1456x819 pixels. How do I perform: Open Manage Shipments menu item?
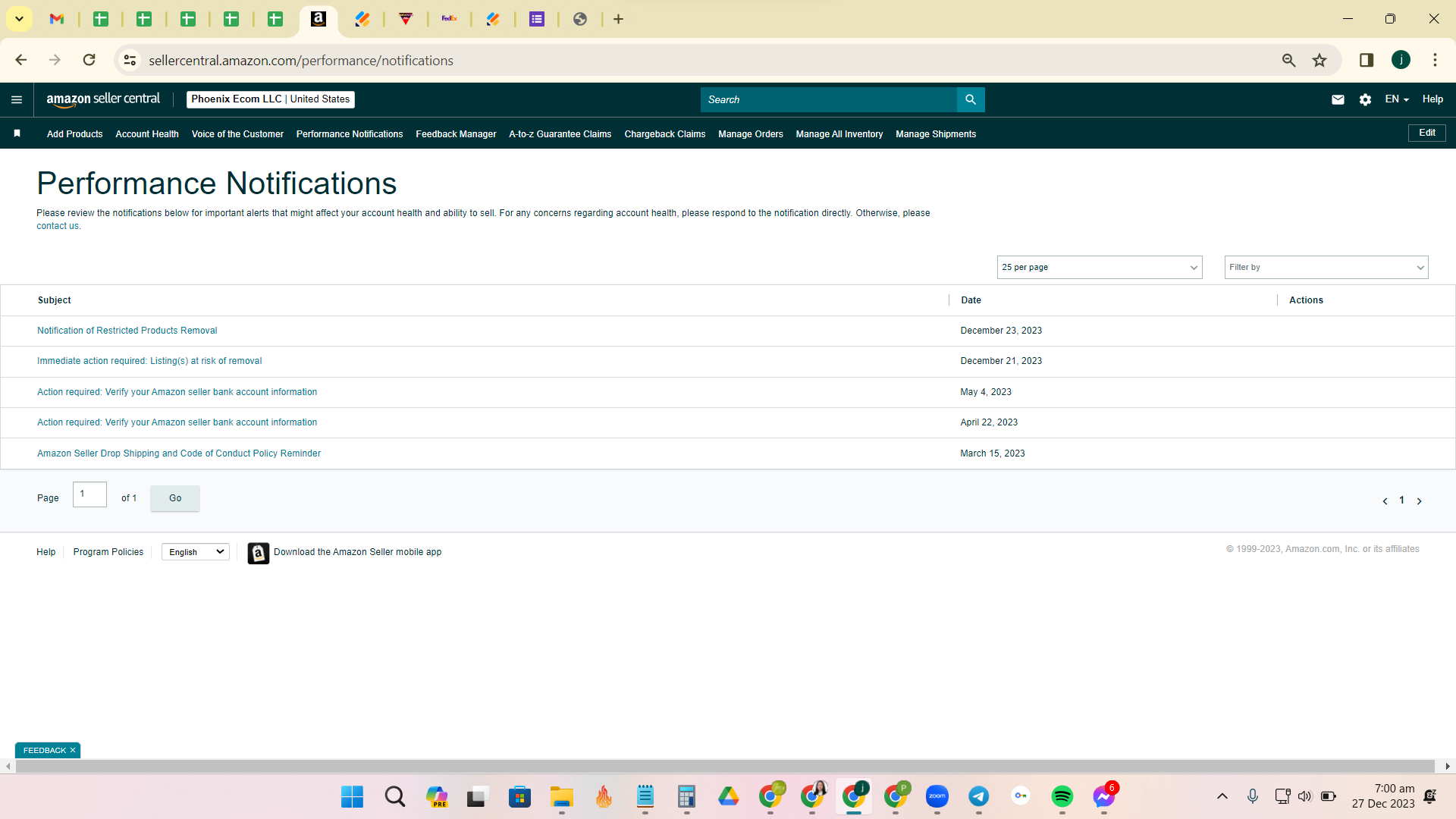[x=936, y=134]
